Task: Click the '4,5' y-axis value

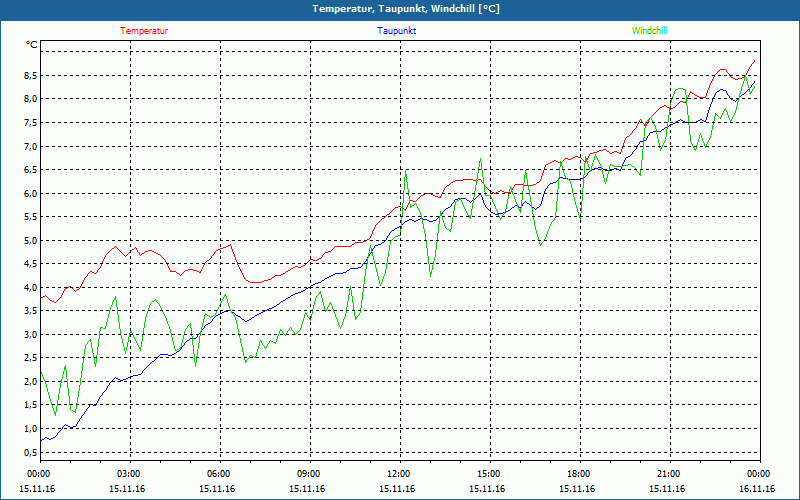Action: [x=31, y=264]
